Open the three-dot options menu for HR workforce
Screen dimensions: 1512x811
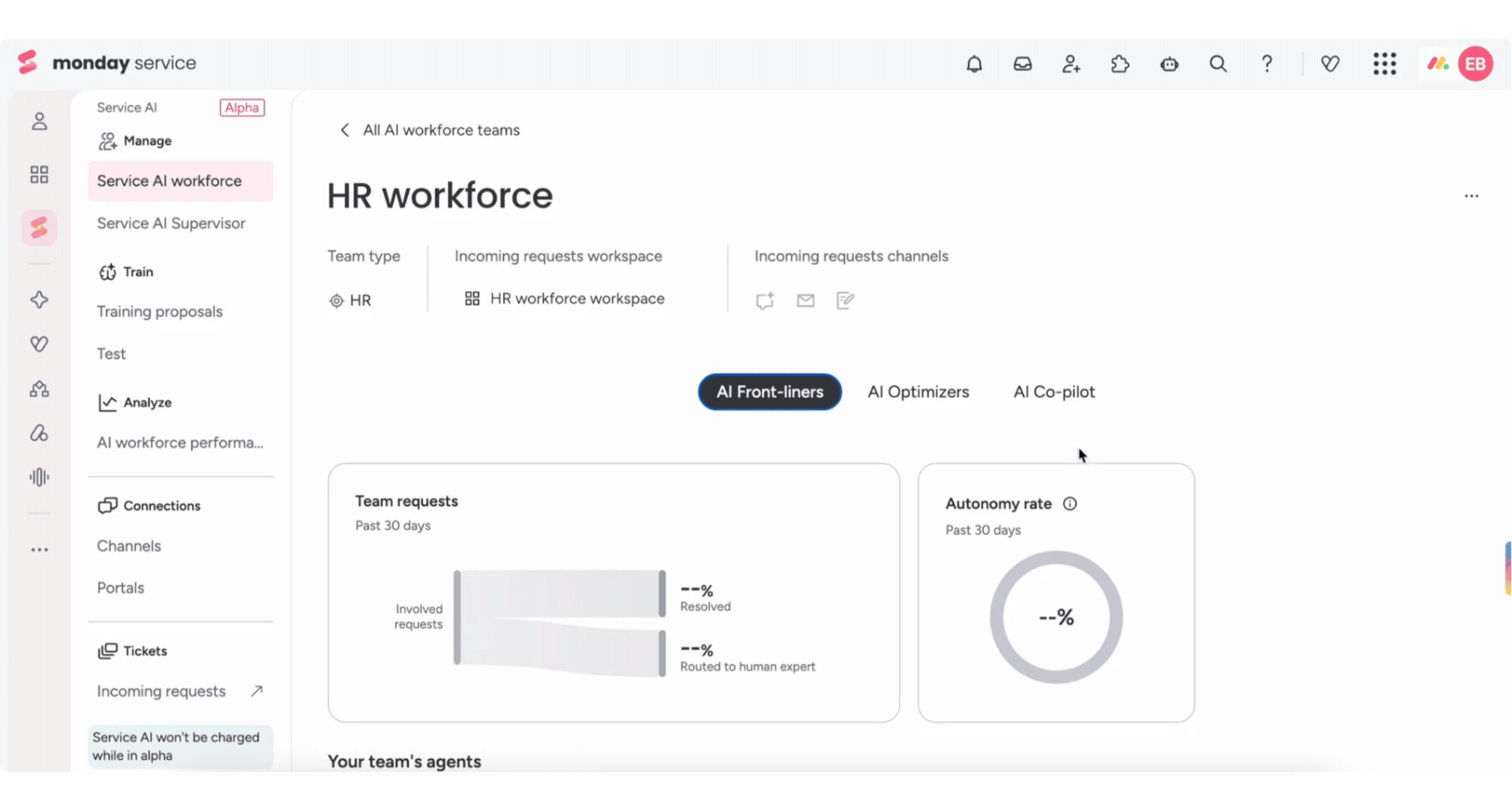coord(1471,196)
